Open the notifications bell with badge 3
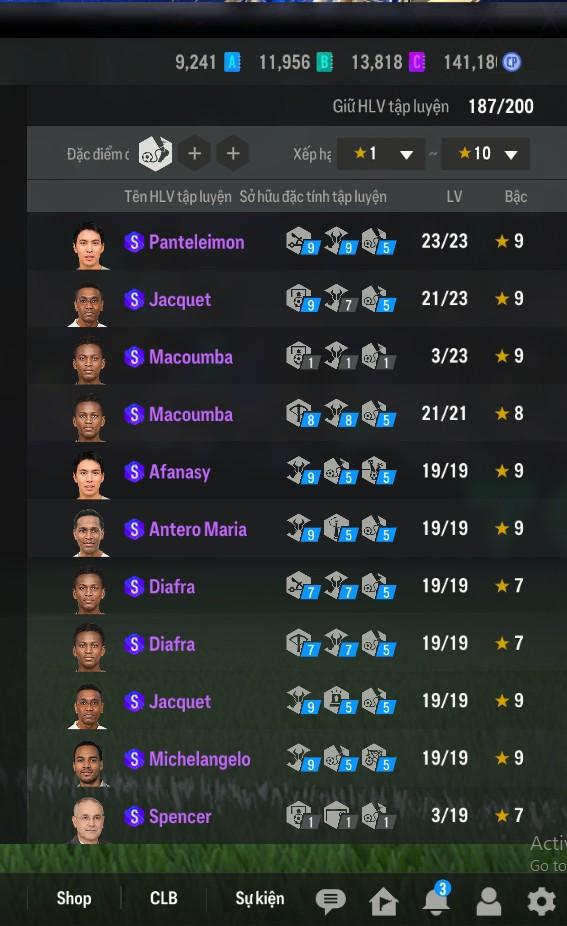The image size is (567, 926). tap(436, 898)
